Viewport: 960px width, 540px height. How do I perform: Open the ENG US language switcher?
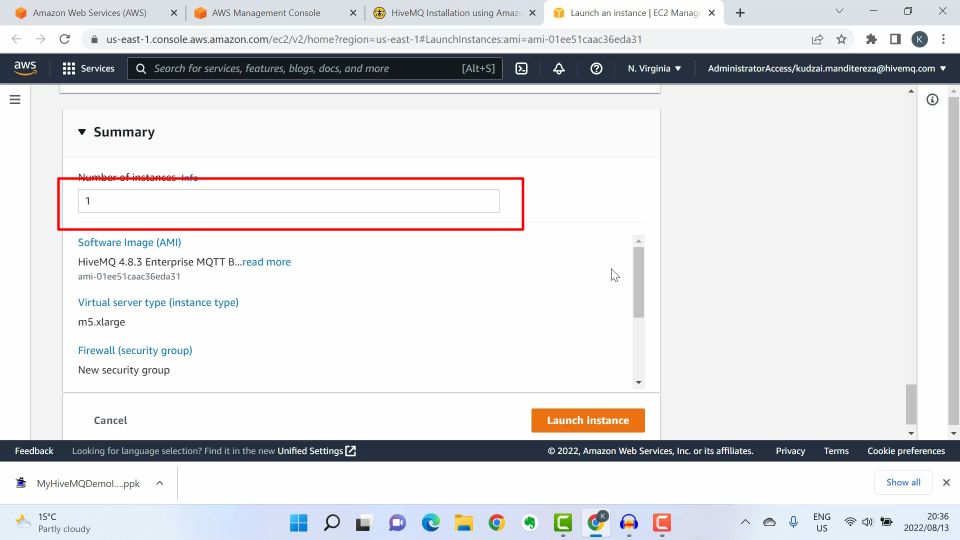pyautogui.click(x=822, y=522)
